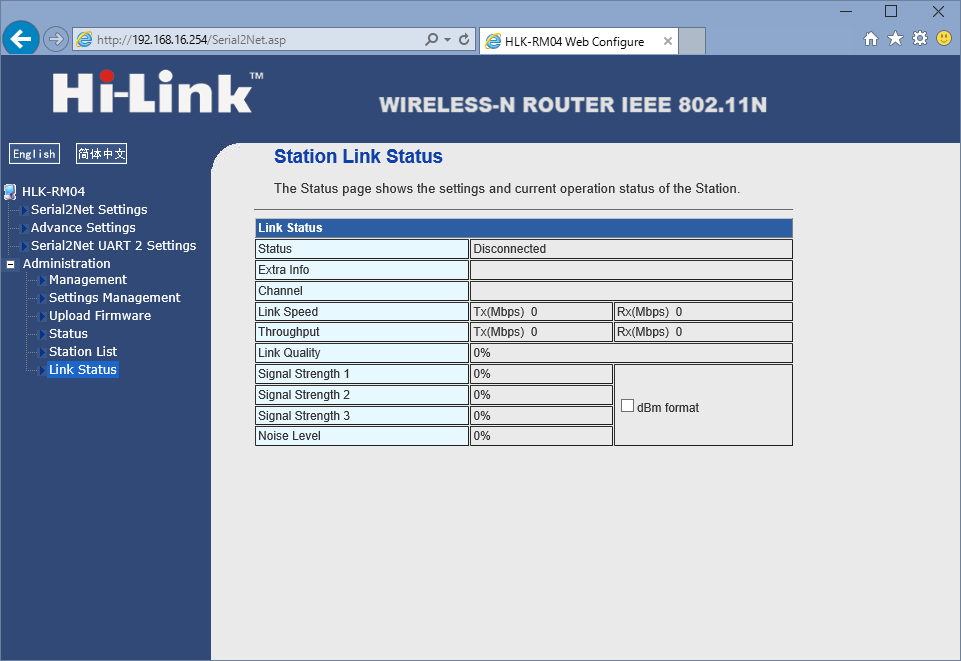This screenshot has height=661, width=961.
Task: Click Link Speed Tx(Mbps) 0 cell
Action: point(541,312)
